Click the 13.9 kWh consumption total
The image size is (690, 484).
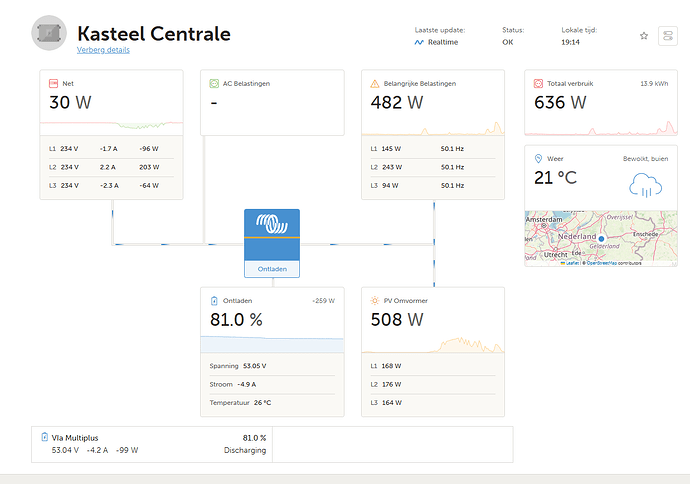654,84
